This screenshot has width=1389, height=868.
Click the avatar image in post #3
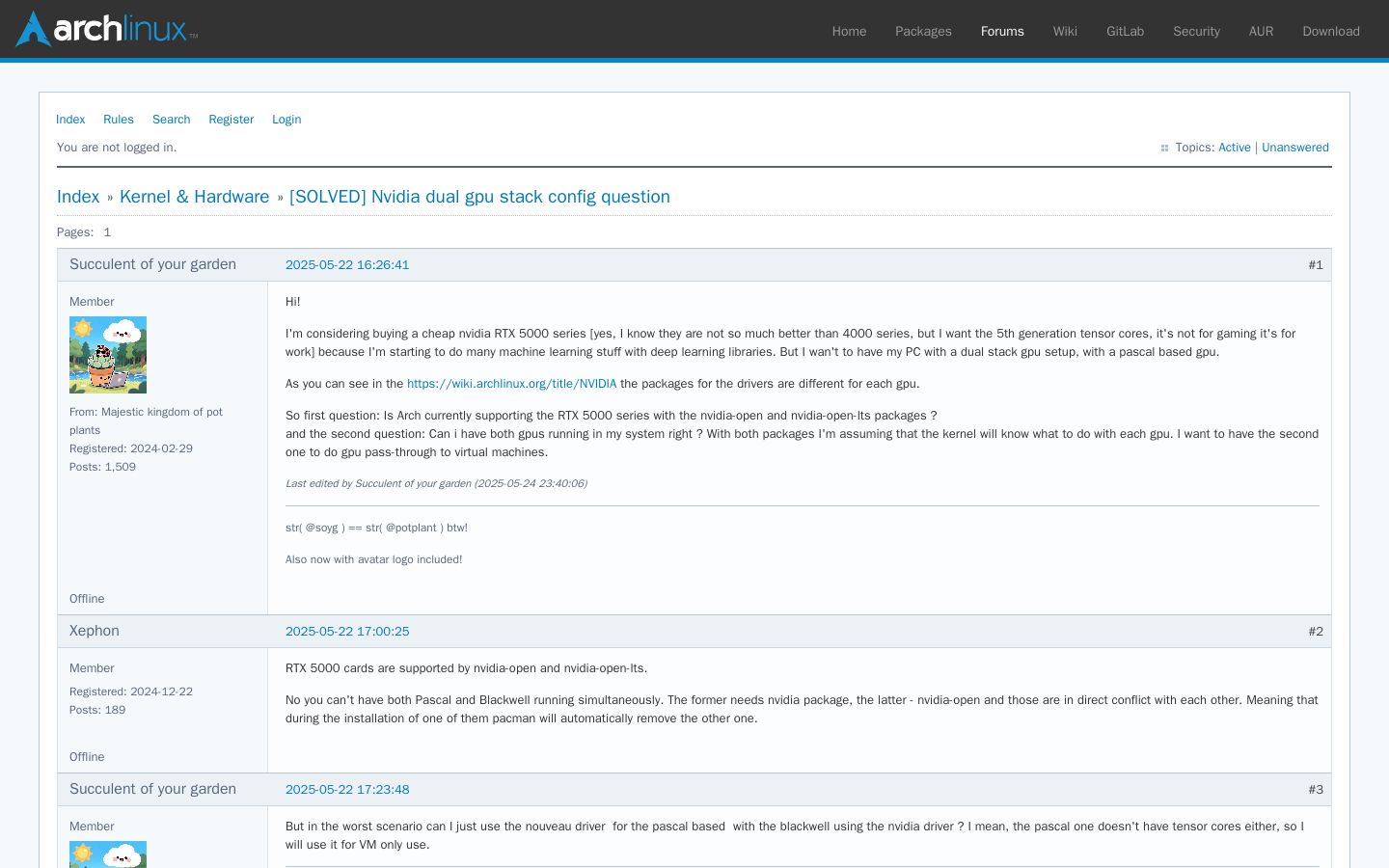[x=108, y=854]
